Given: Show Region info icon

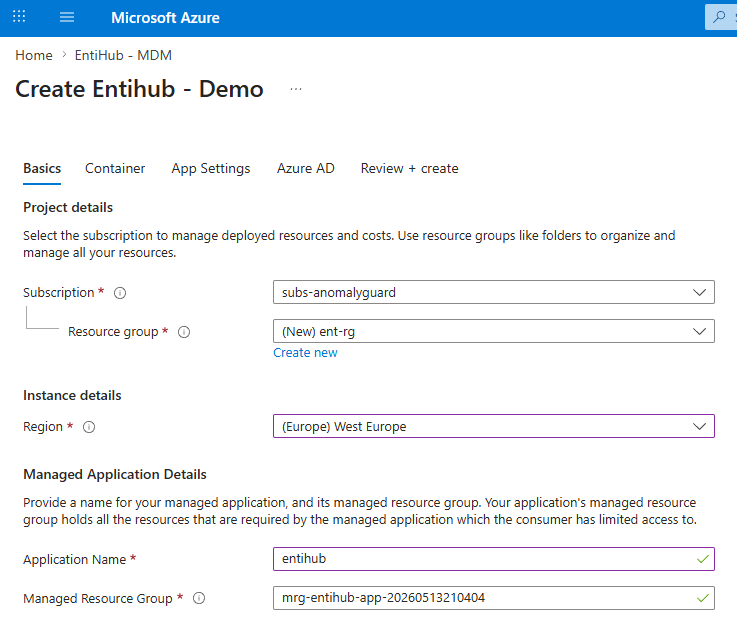Looking at the screenshot, I should pyautogui.click(x=89, y=427).
